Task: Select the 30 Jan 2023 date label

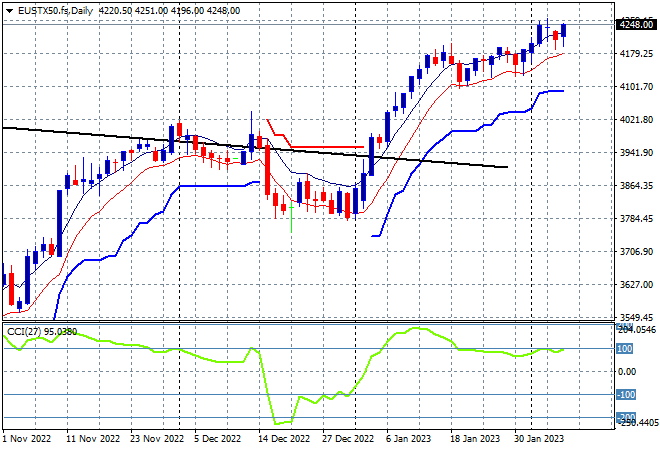Action: [539, 439]
